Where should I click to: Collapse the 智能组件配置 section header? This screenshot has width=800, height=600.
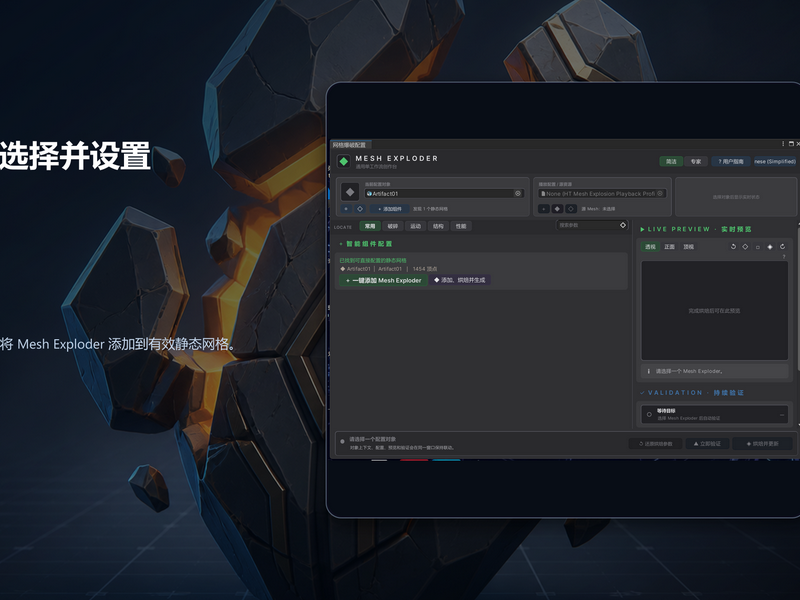[x=366, y=244]
